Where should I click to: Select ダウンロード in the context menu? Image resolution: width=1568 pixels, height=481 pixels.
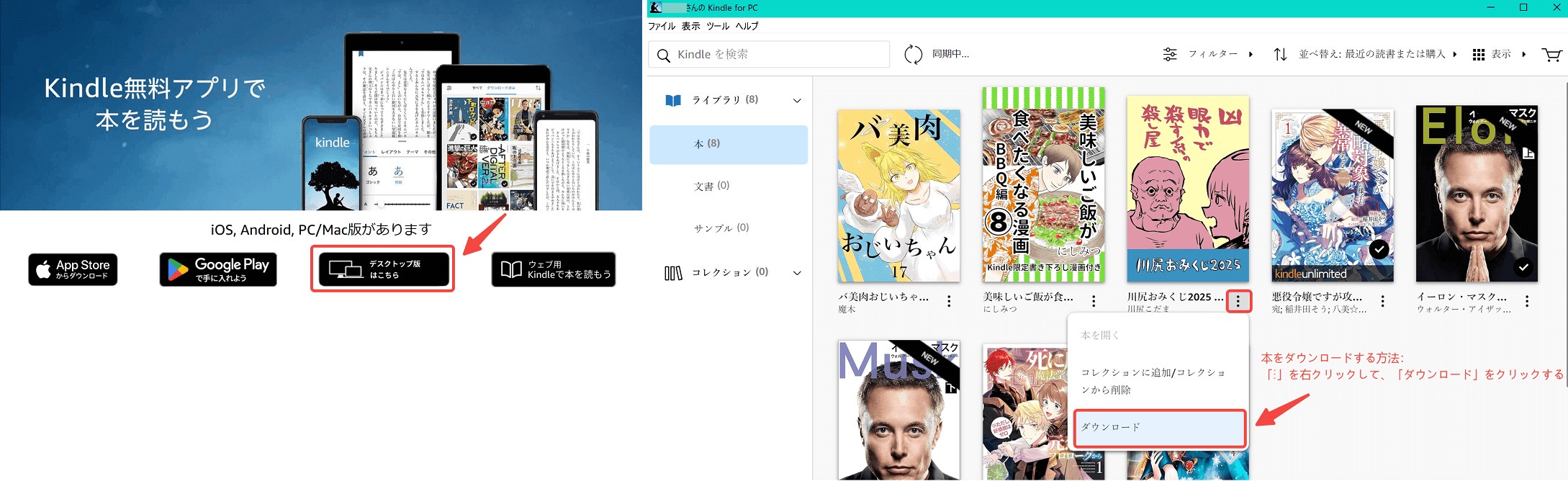1159,428
